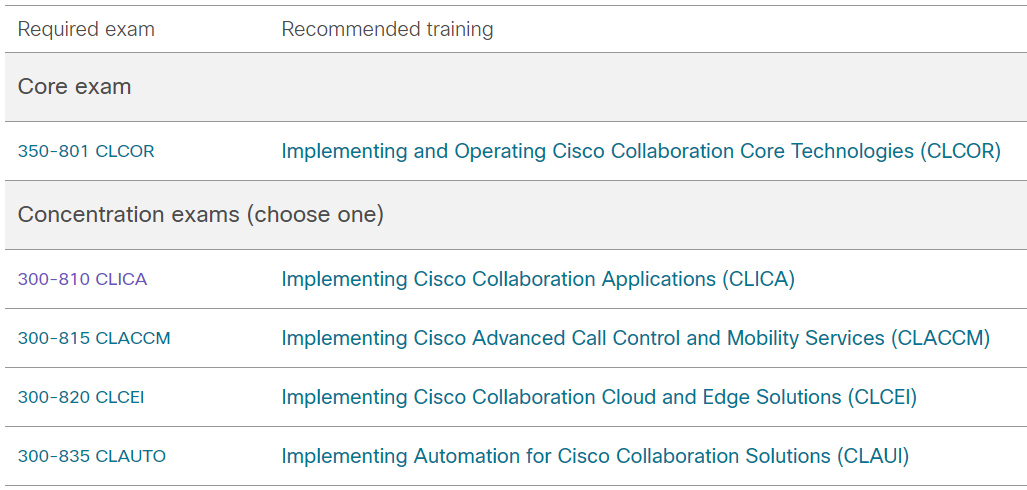Open Collaboration Cloud and Edge Solutions training
The width and height of the screenshot is (1027, 490).
point(598,398)
